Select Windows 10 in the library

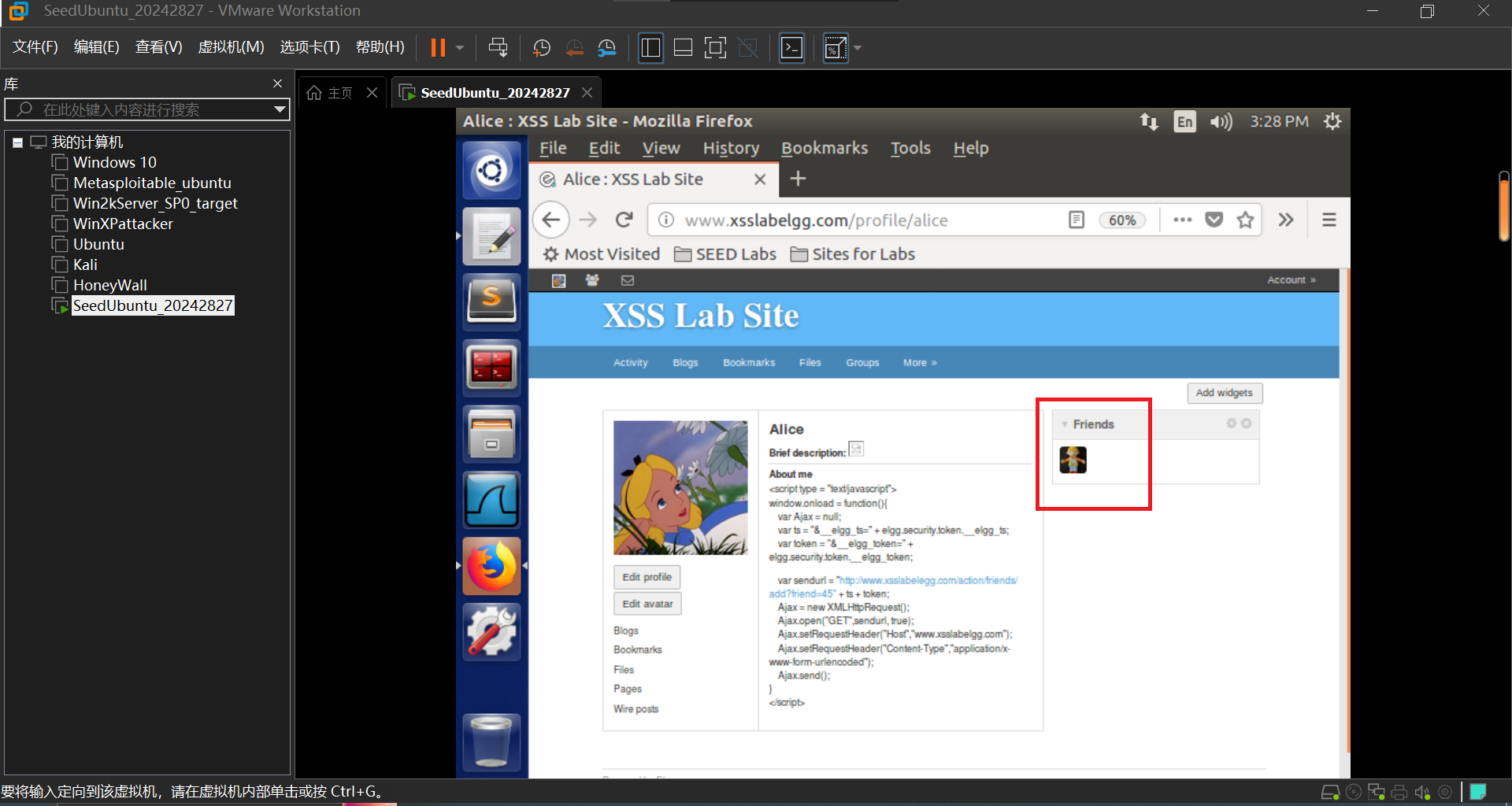[115, 162]
